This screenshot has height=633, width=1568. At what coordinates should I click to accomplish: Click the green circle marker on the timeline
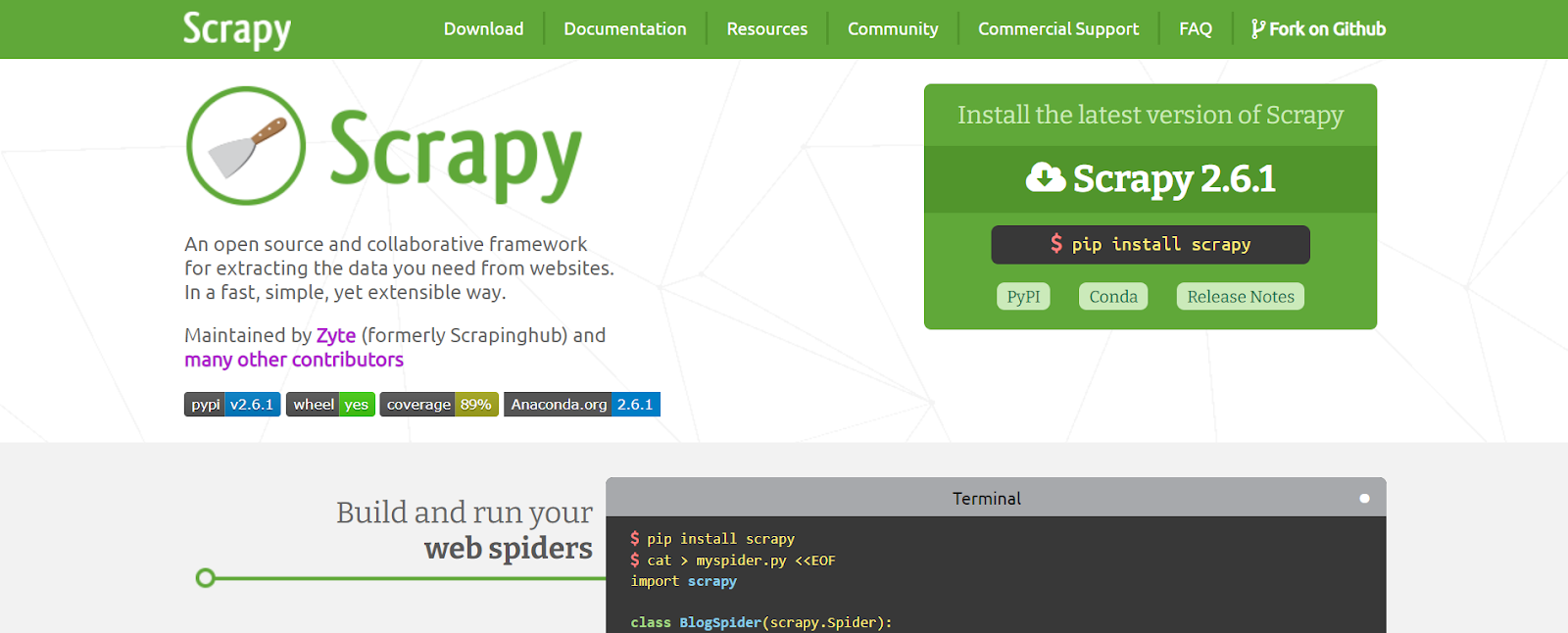pos(205,578)
